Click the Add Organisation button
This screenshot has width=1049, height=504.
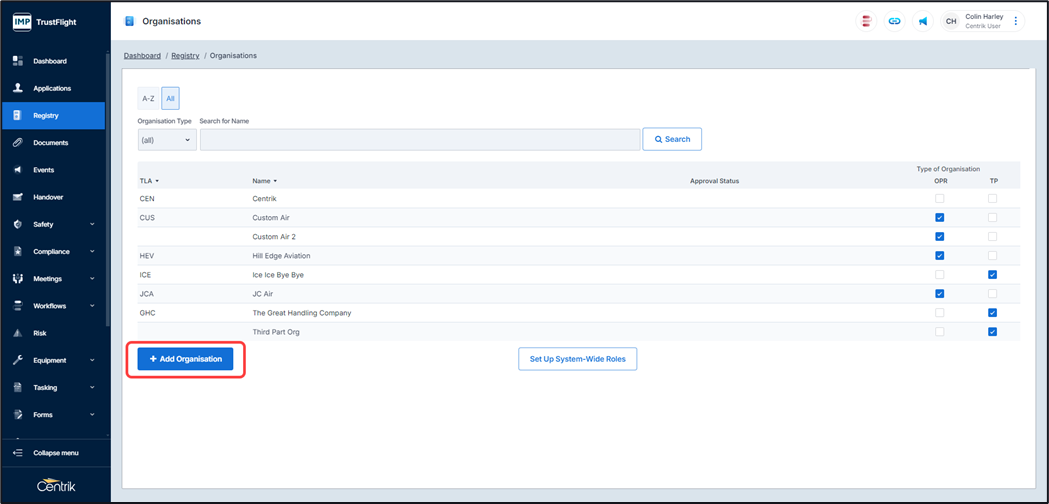(185, 359)
